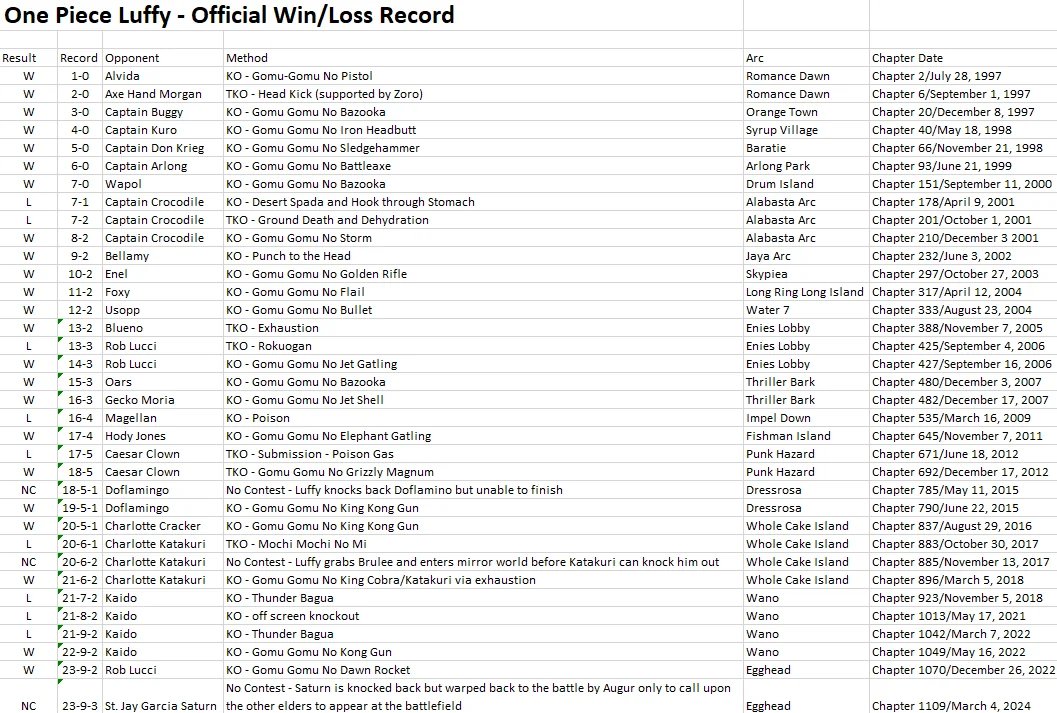The image size is (1057, 713).
Task: Click the 'Record' column header cell
Action: tap(80, 58)
